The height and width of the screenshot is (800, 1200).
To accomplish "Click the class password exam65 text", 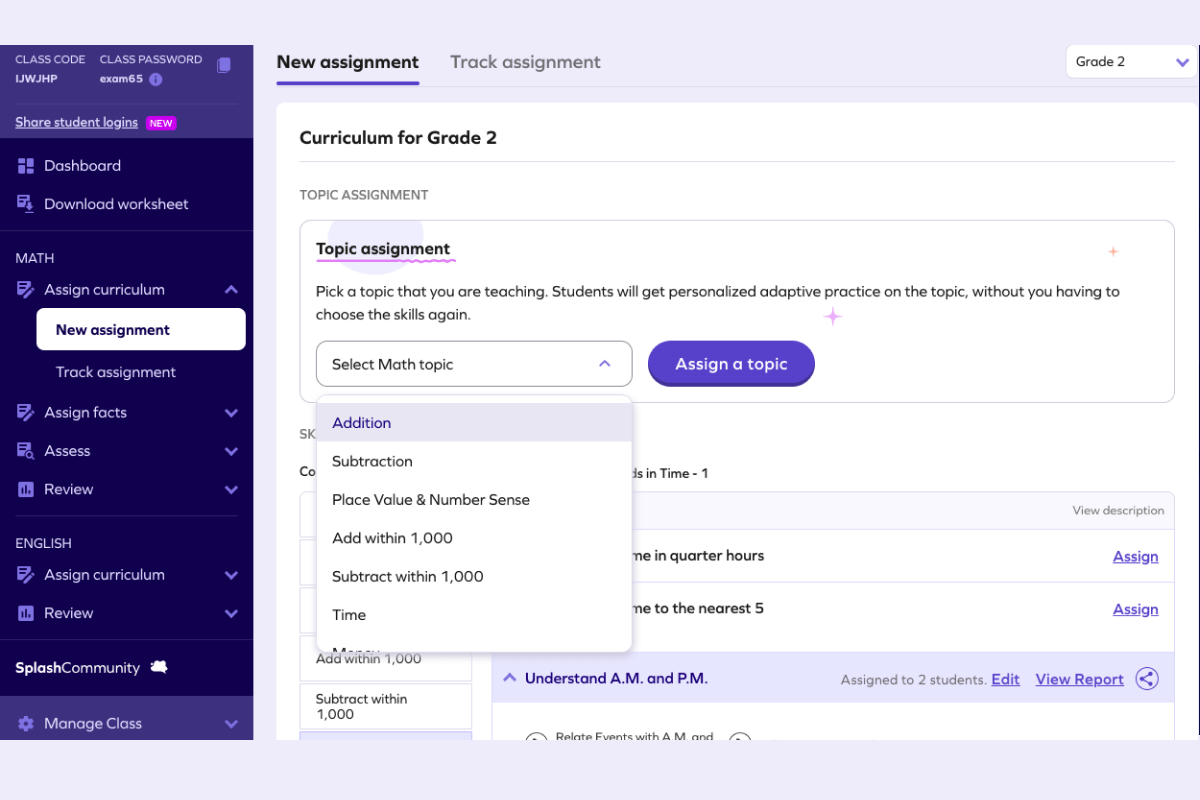I will pyautogui.click(x=122, y=79).
